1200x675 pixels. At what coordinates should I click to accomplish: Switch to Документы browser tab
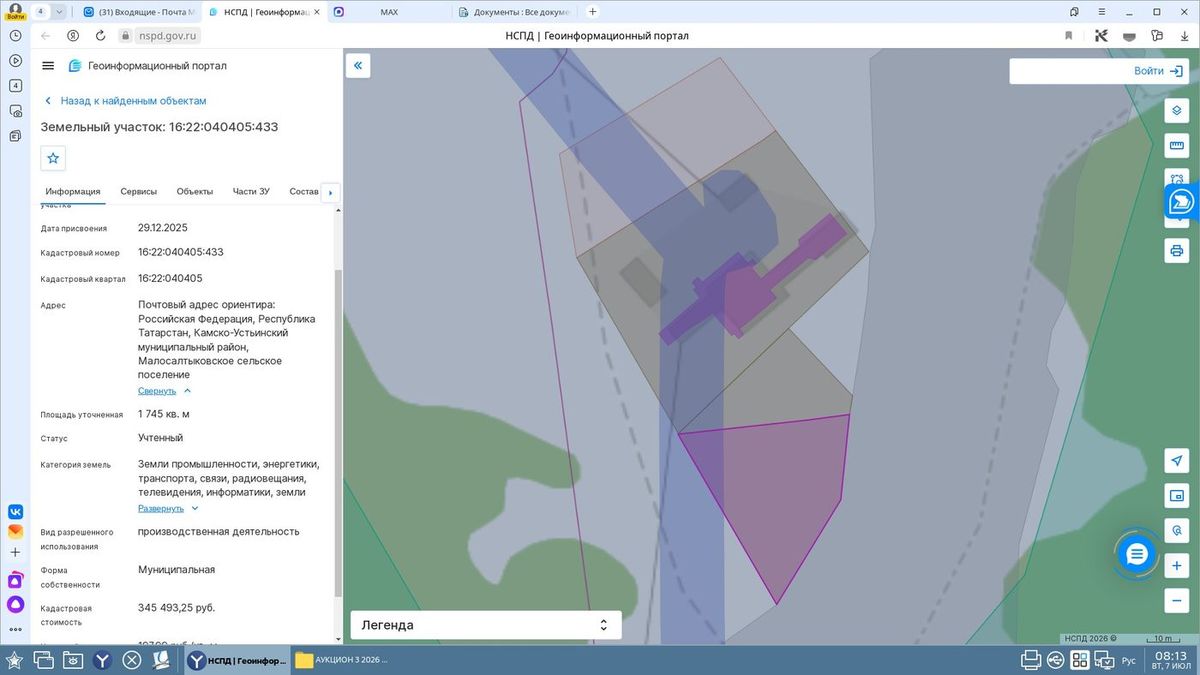click(514, 11)
